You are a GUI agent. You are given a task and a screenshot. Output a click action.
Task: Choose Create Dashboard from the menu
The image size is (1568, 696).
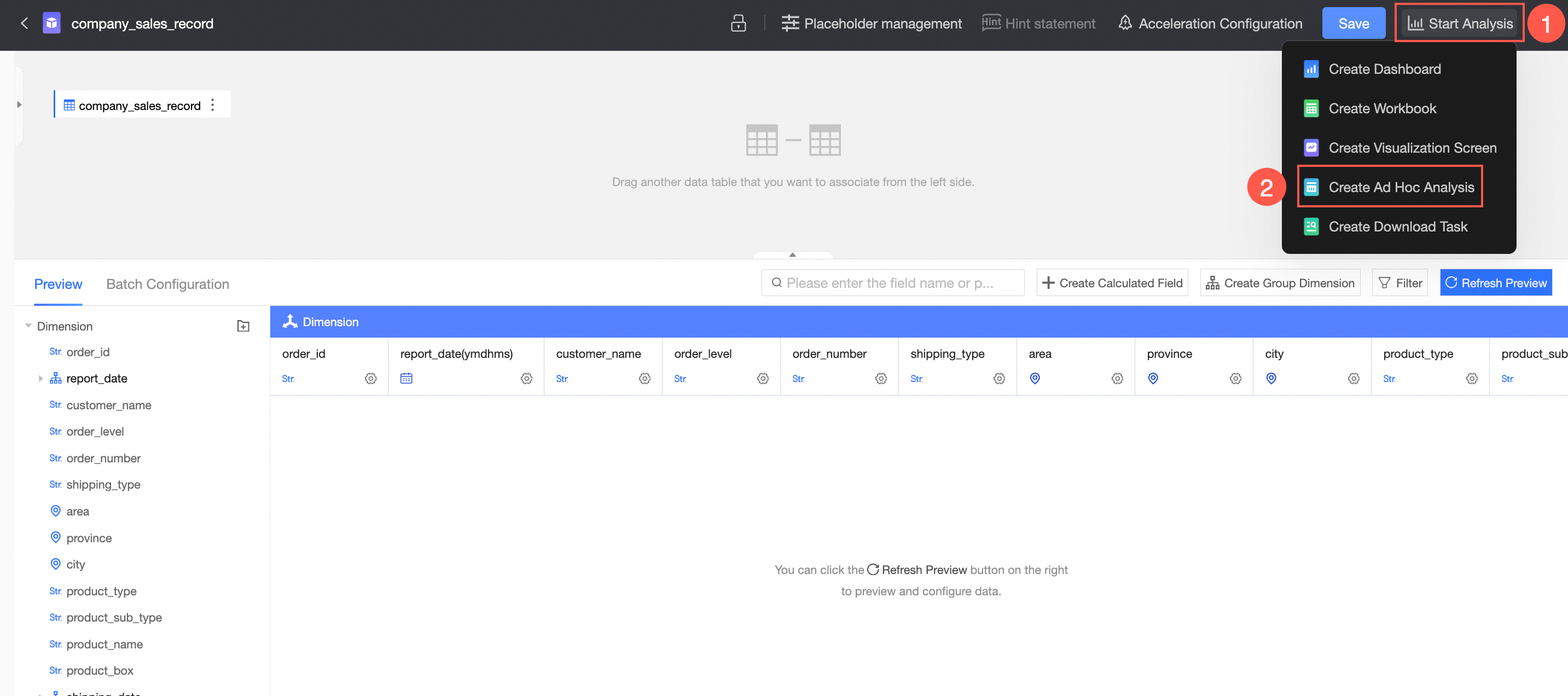tap(1384, 69)
